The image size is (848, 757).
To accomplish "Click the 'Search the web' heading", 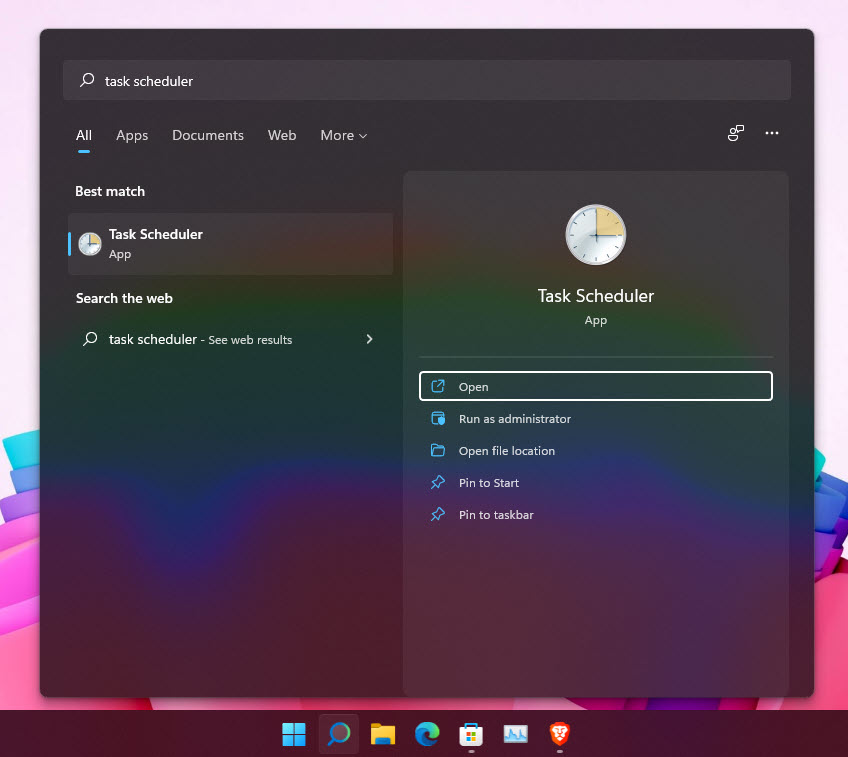I will coord(124,298).
